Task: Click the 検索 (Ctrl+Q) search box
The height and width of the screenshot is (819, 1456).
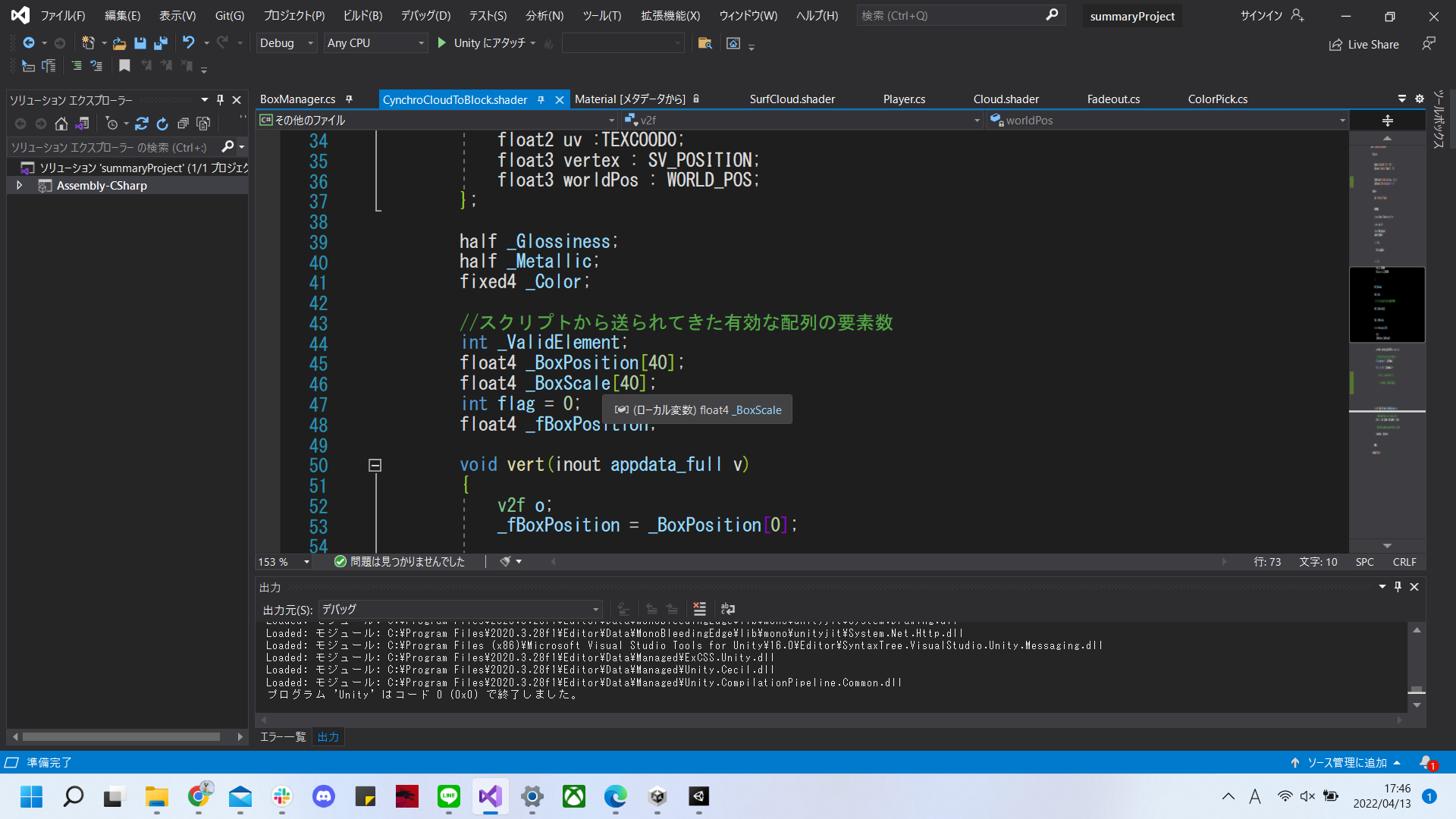Action: click(x=960, y=15)
